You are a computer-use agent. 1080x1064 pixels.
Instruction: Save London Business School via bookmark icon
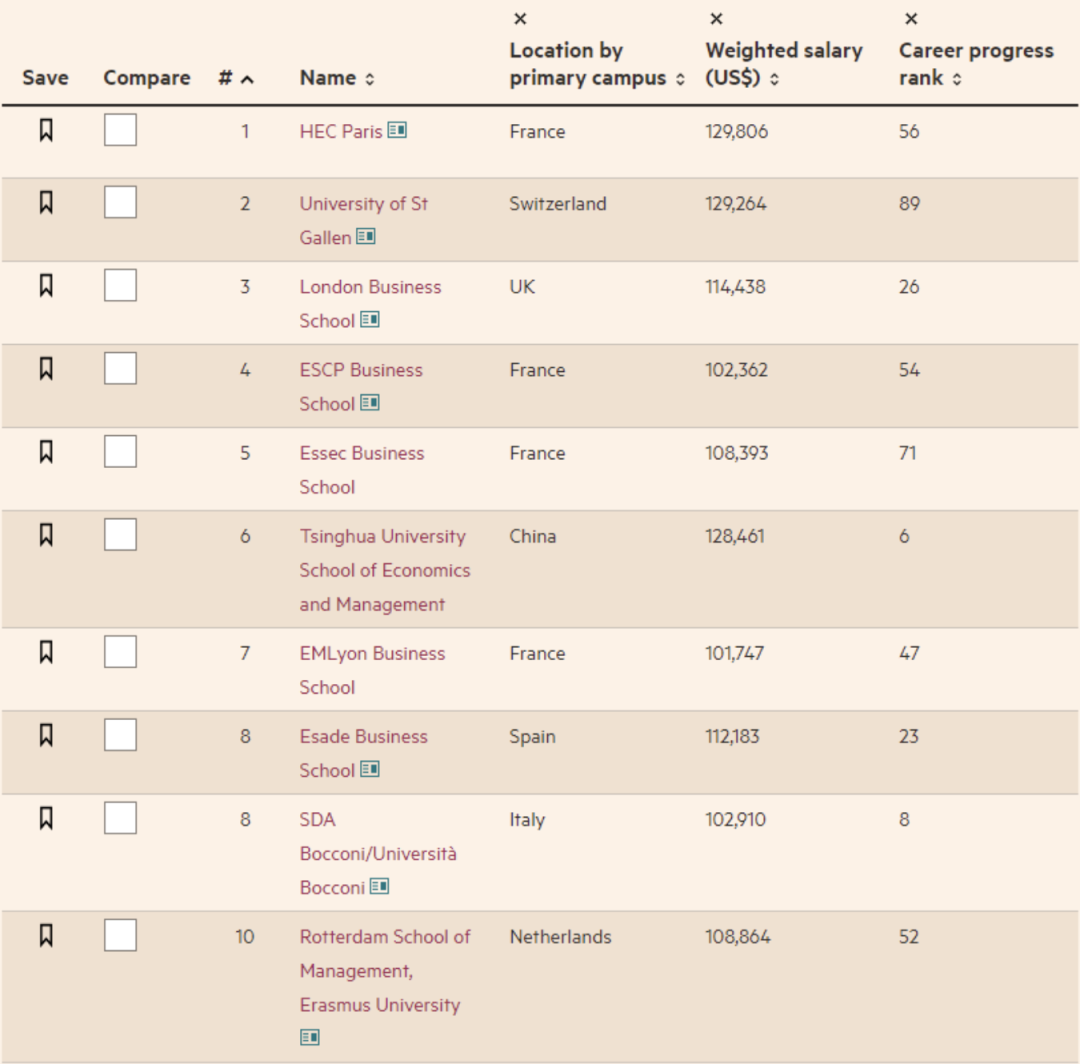46,286
